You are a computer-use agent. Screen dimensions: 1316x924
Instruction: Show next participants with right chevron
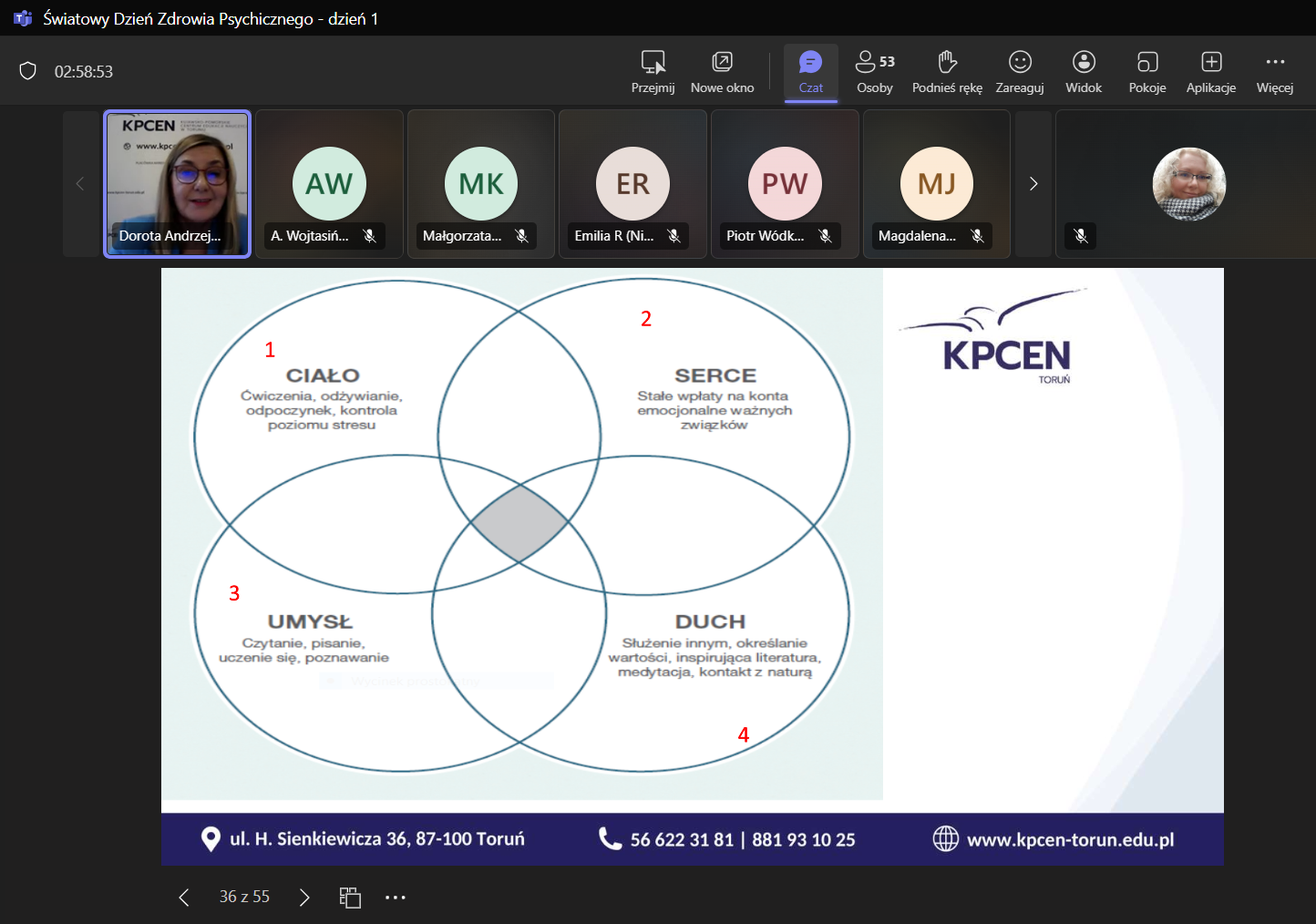(x=1033, y=184)
